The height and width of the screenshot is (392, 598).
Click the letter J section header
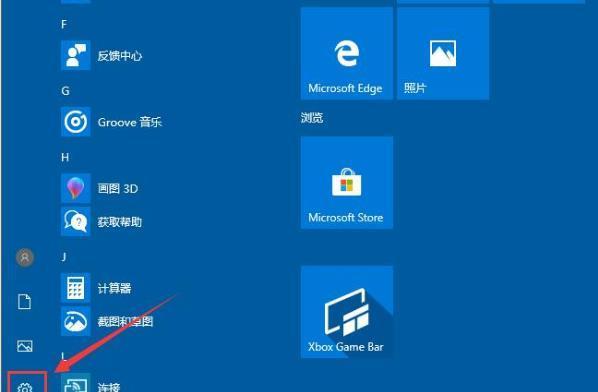pyautogui.click(x=64, y=257)
